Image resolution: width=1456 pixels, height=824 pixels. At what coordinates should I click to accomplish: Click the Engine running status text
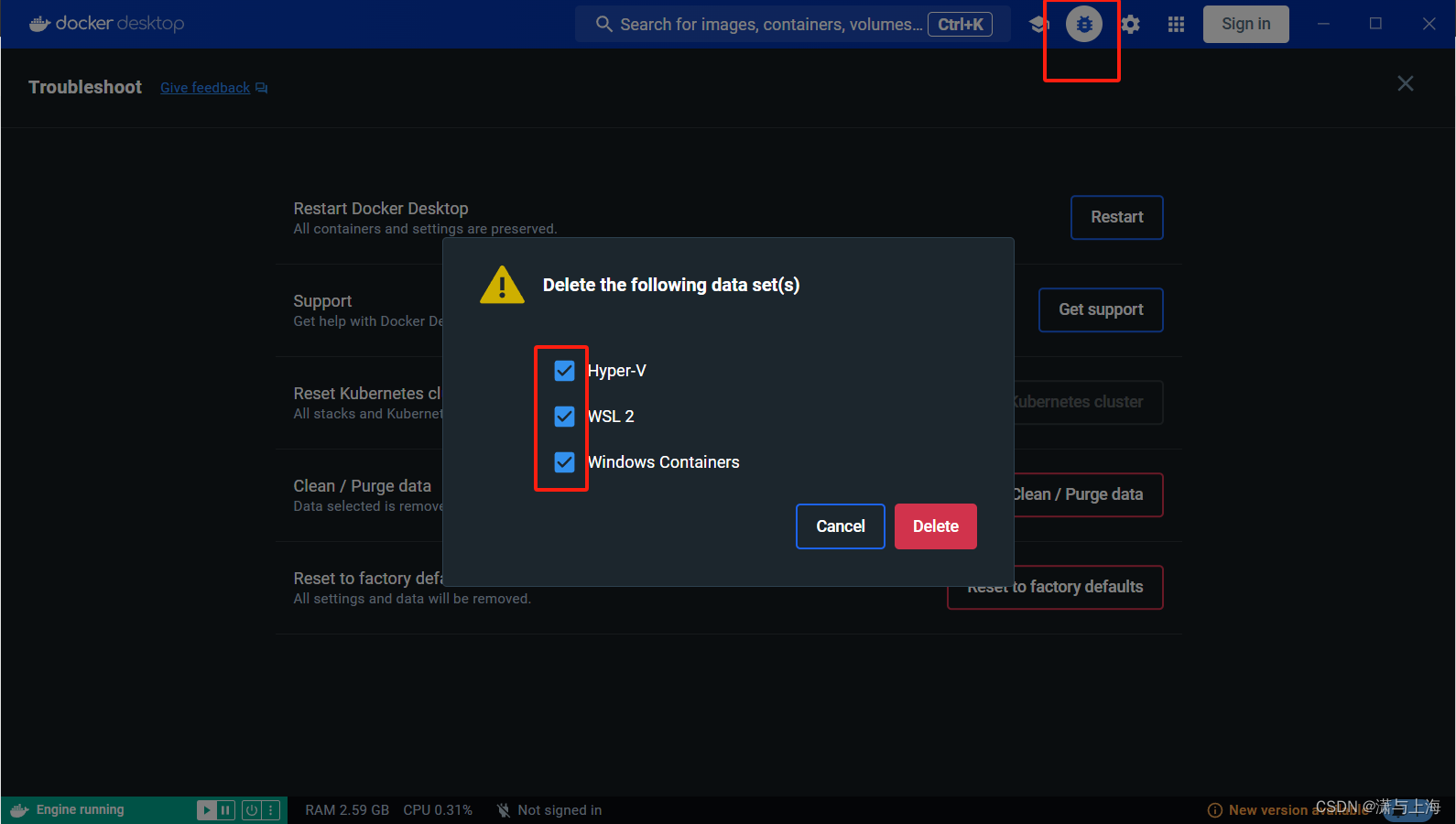click(80, 810)
